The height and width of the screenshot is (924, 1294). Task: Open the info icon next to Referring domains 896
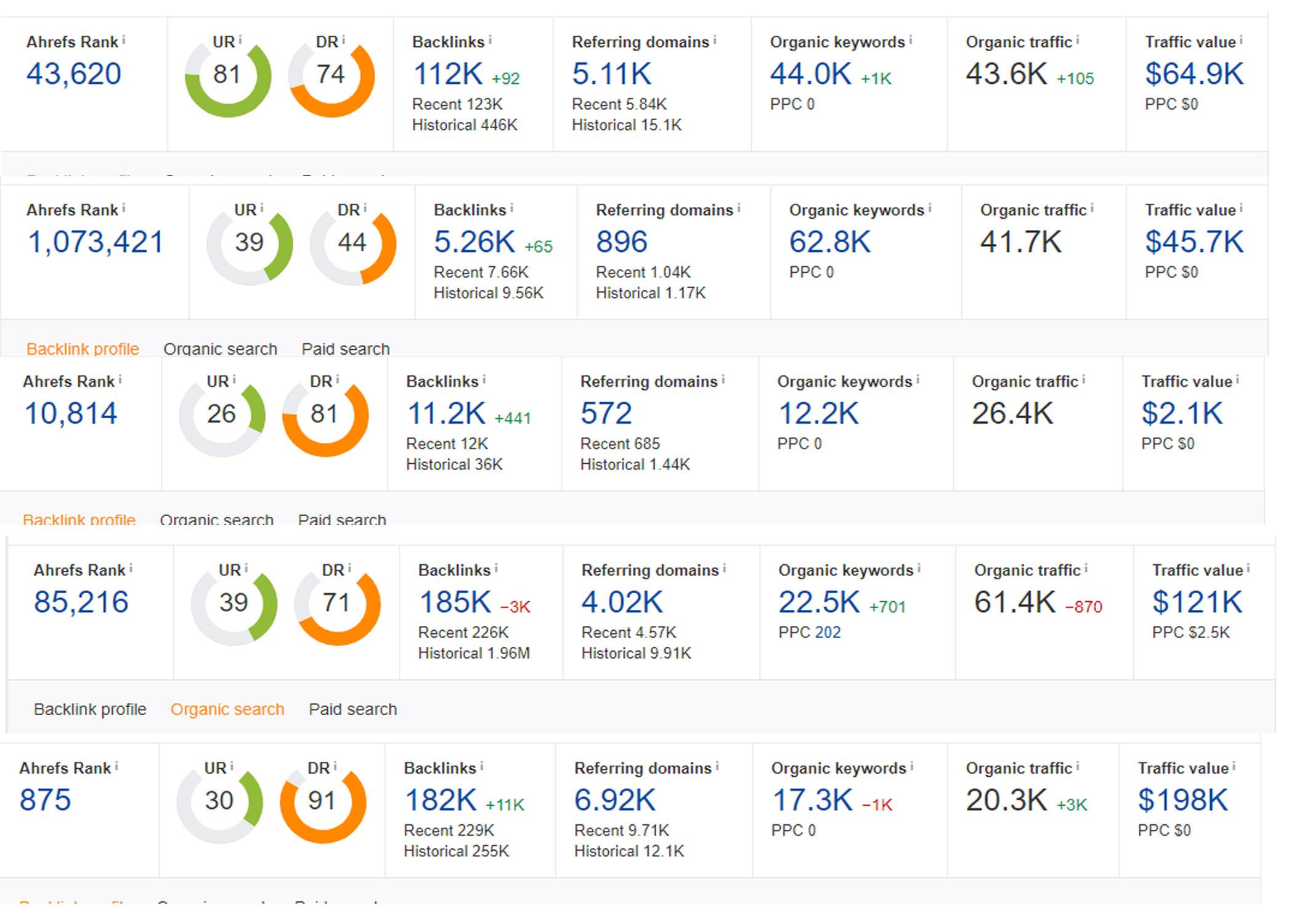pos(738,208)
